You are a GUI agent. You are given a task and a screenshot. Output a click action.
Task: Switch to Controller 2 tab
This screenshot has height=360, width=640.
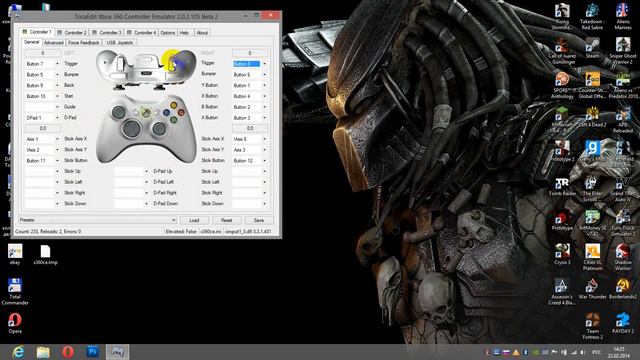click(72, 32)
